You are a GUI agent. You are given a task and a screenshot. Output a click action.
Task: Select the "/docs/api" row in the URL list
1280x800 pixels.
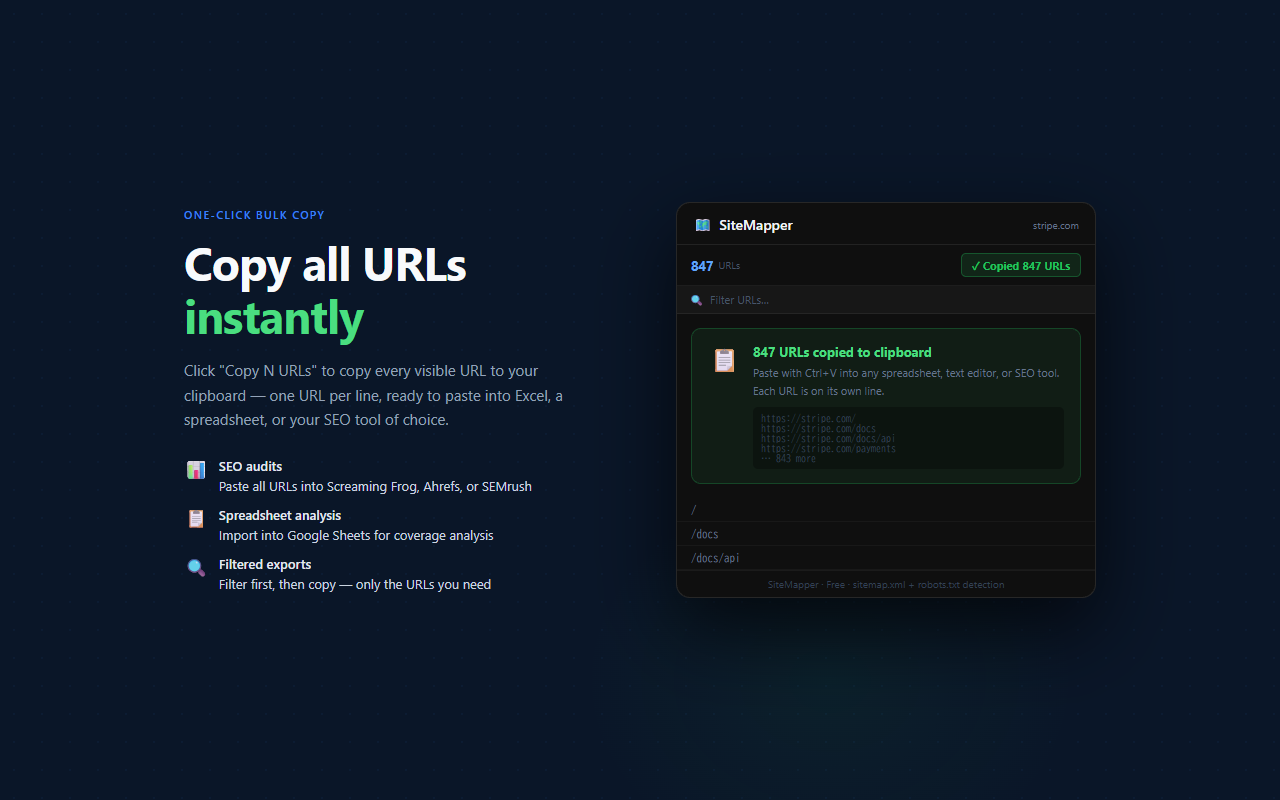(x=886, y=558)
